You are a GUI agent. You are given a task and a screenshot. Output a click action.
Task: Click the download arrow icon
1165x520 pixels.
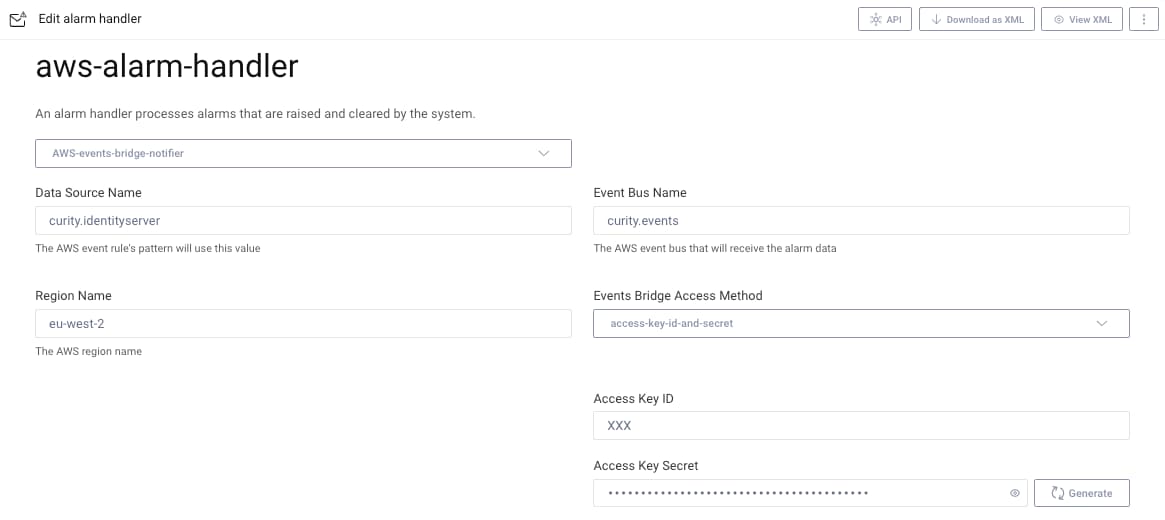click(936, 20)
